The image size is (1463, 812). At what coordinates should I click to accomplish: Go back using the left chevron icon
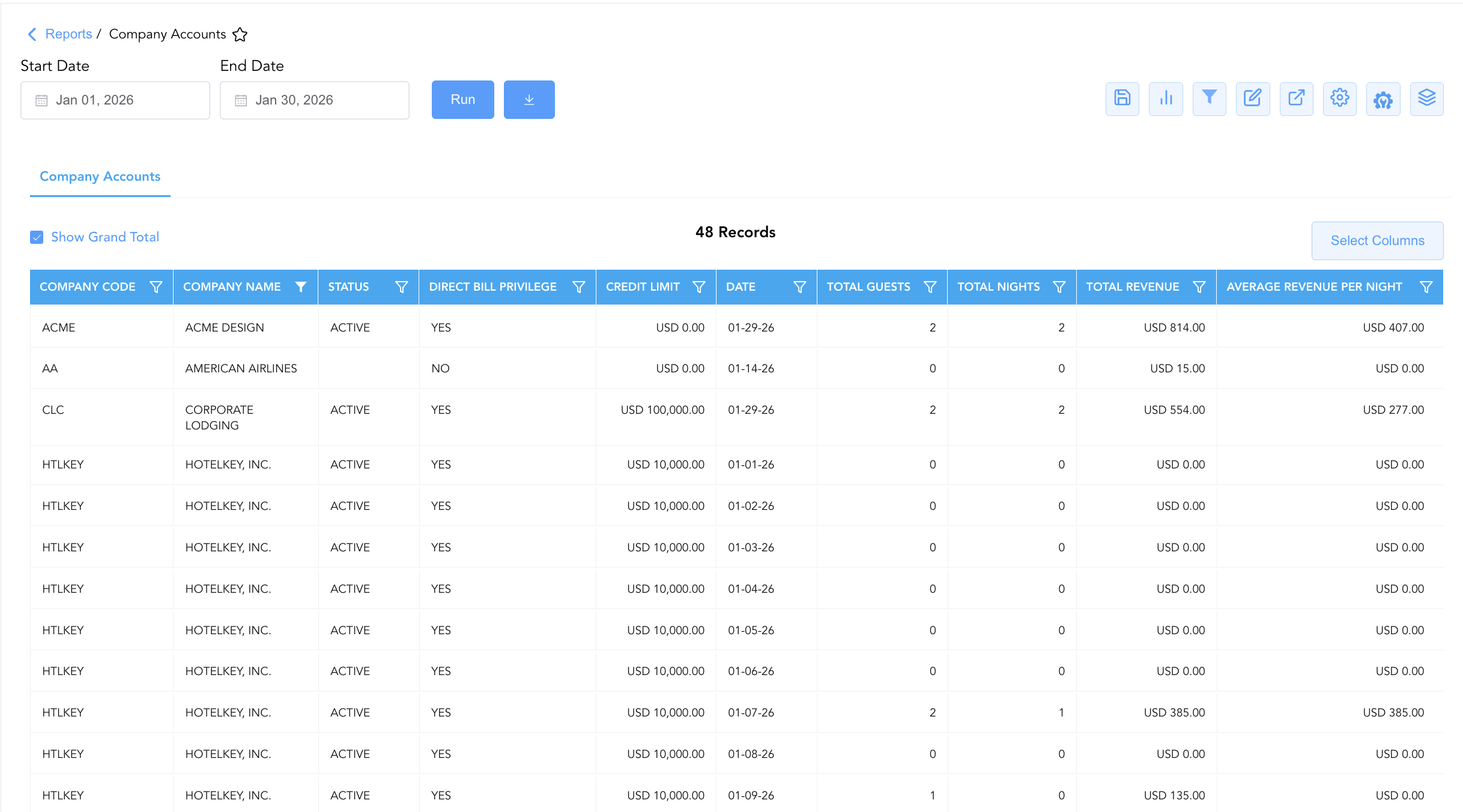point(32,34)
